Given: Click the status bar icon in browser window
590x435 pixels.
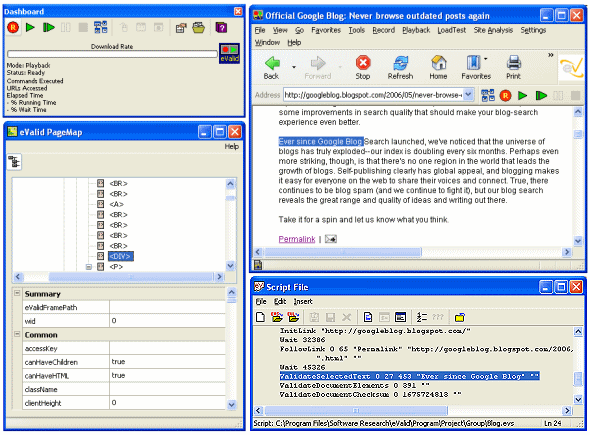Looking at the screenshot, I should coord(258,265).
